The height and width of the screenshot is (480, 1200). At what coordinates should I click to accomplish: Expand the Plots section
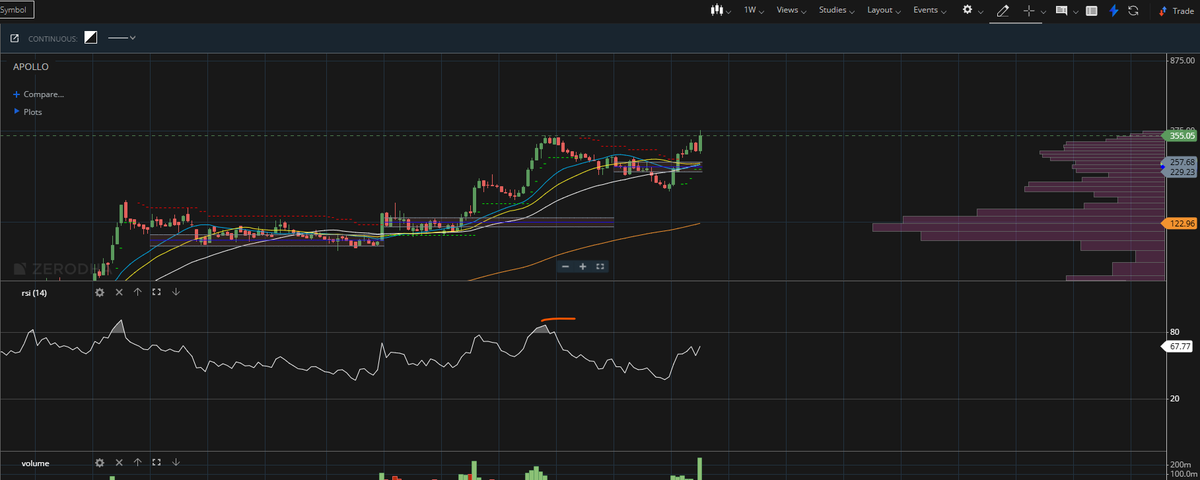click(28, 112)
